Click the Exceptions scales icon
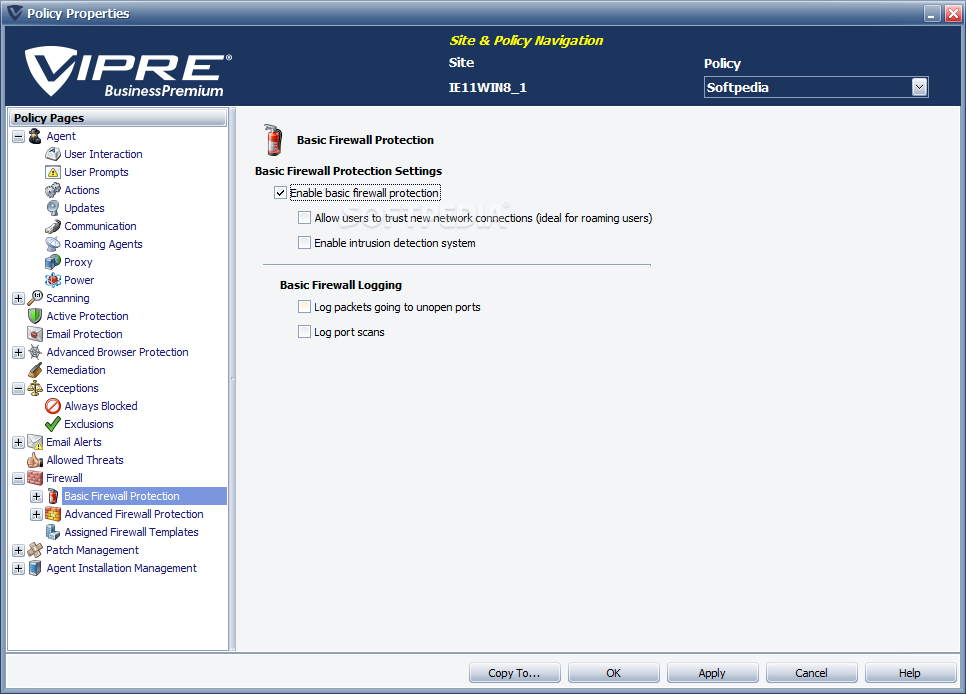966x694 pixels. (x=35, y=388)
